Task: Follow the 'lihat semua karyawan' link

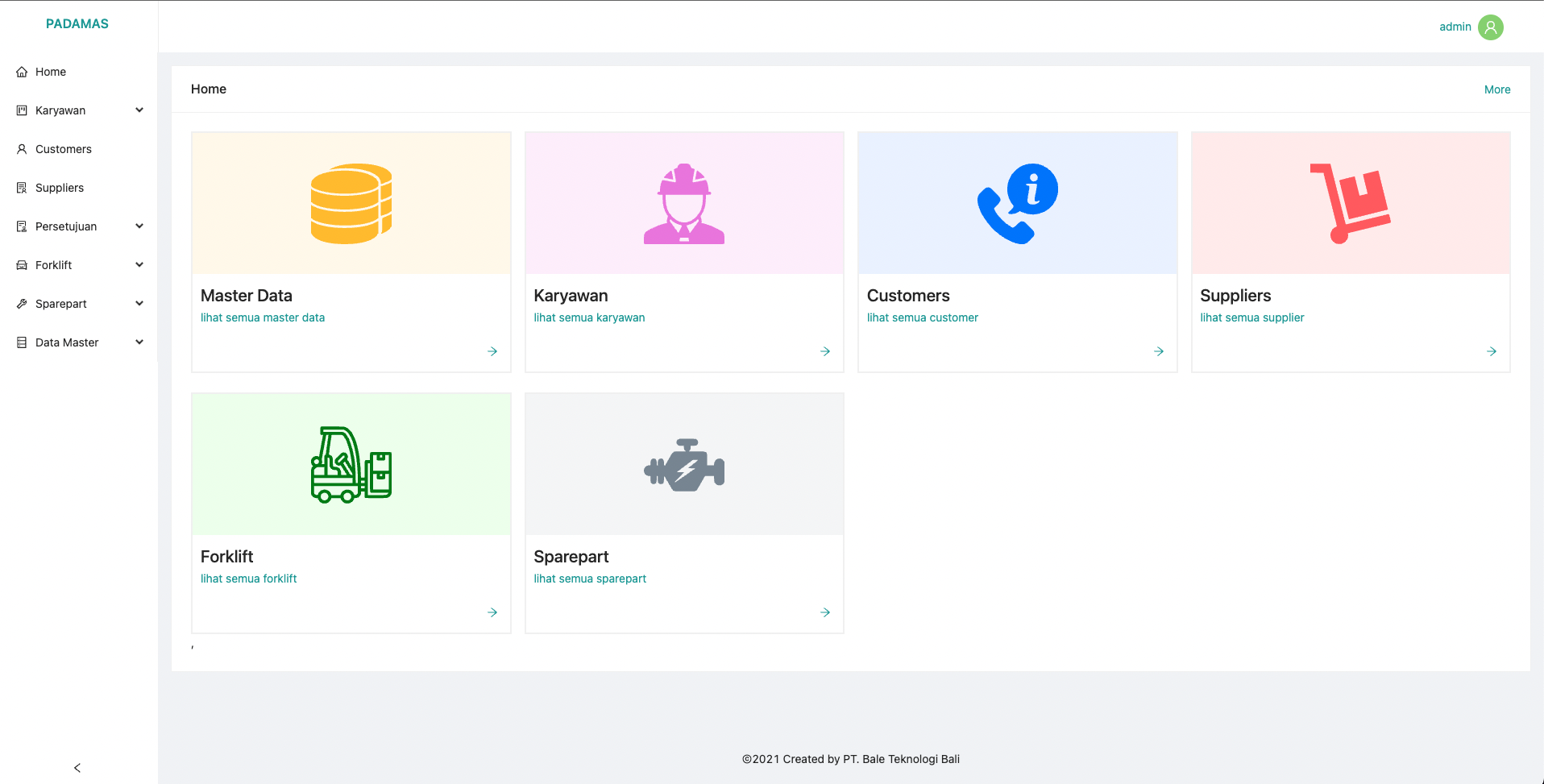Action: click(589, 317)
